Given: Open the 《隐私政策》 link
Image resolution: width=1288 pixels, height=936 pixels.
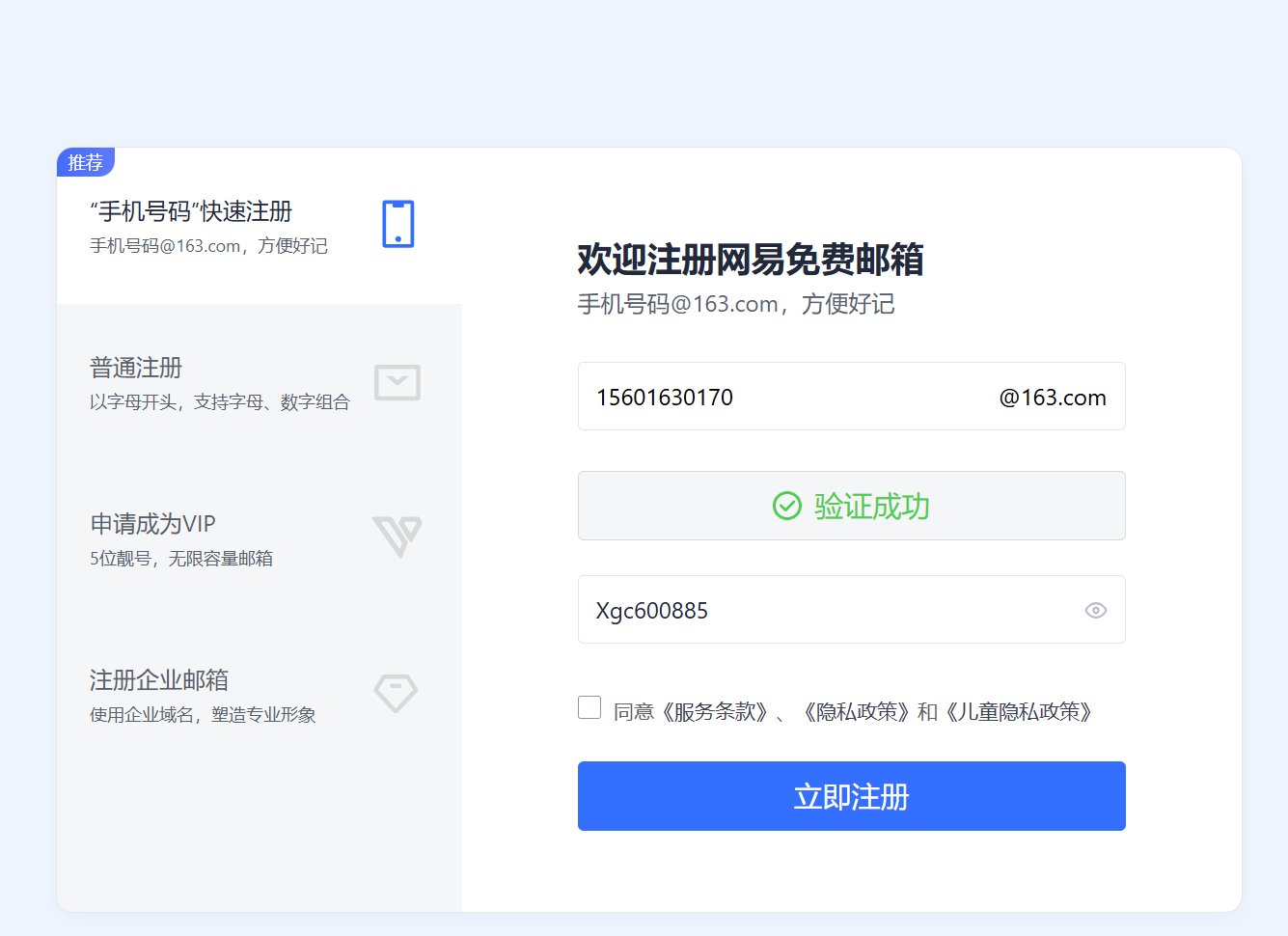Looking at the screenshot, I should (856, 712).
